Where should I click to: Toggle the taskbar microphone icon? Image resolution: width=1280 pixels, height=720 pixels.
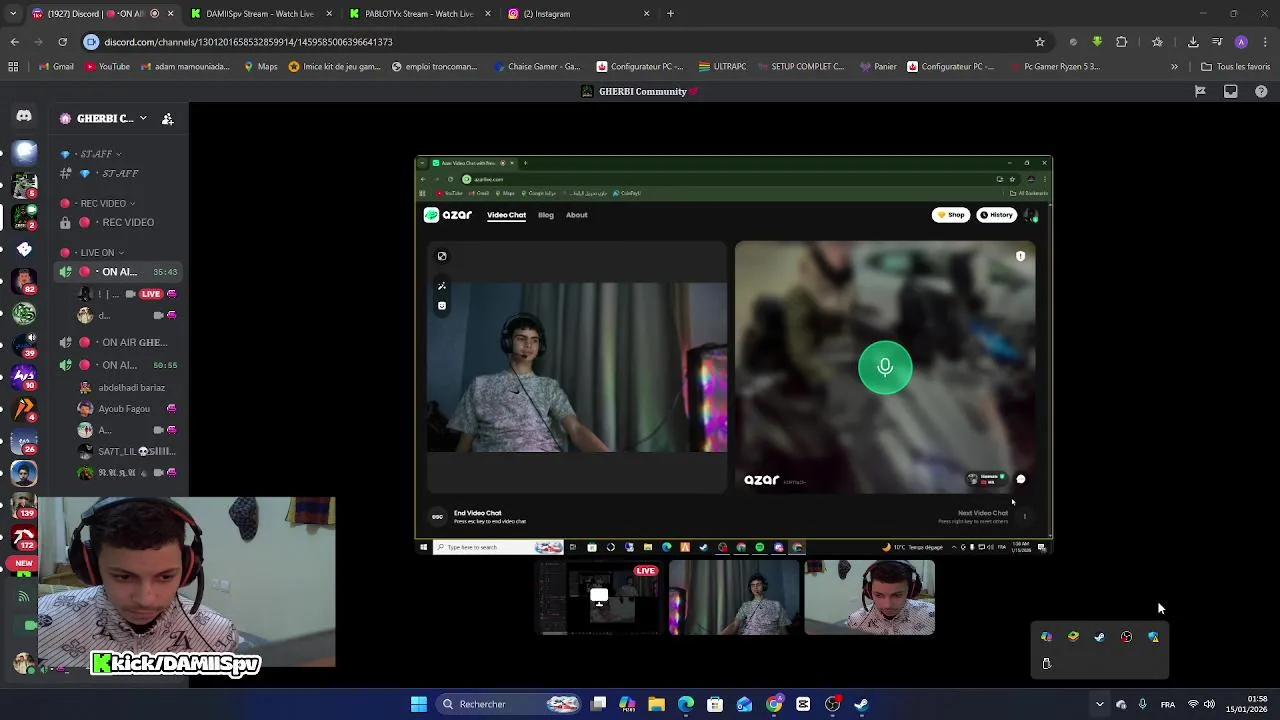(x=1142, y=704)
